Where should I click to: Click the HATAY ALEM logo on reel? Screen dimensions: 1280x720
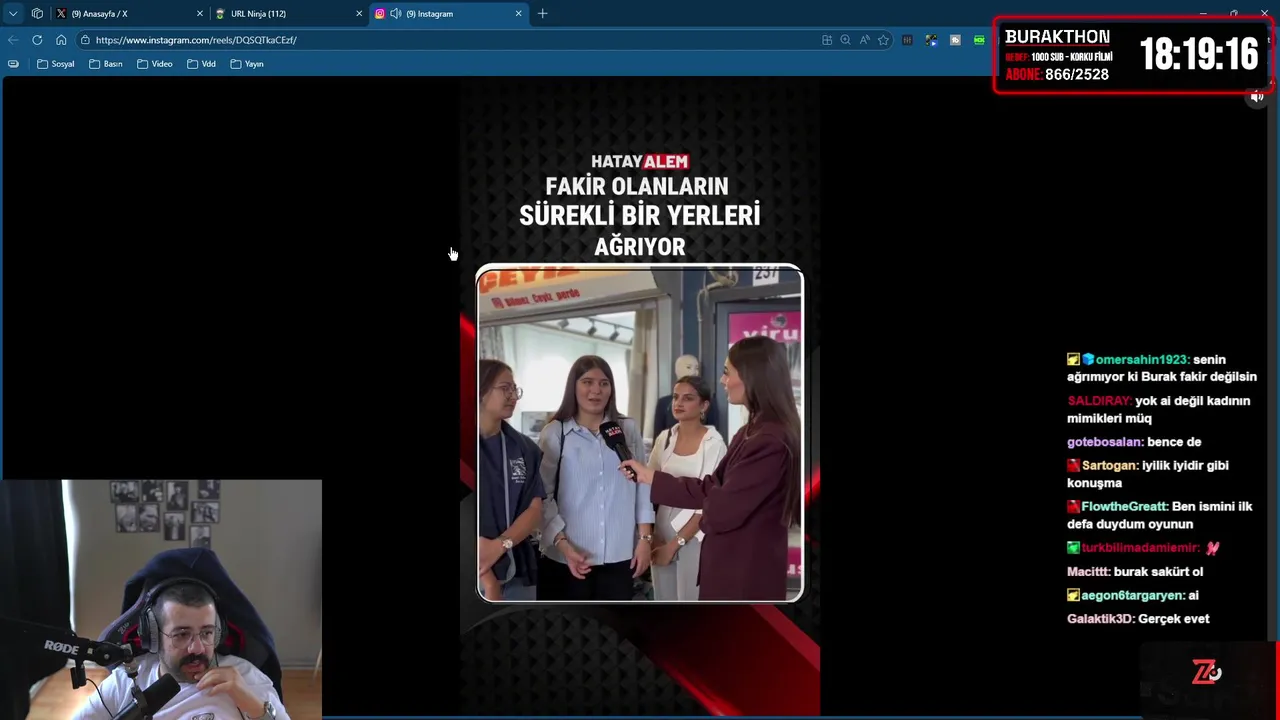click(x=639, y=161)
